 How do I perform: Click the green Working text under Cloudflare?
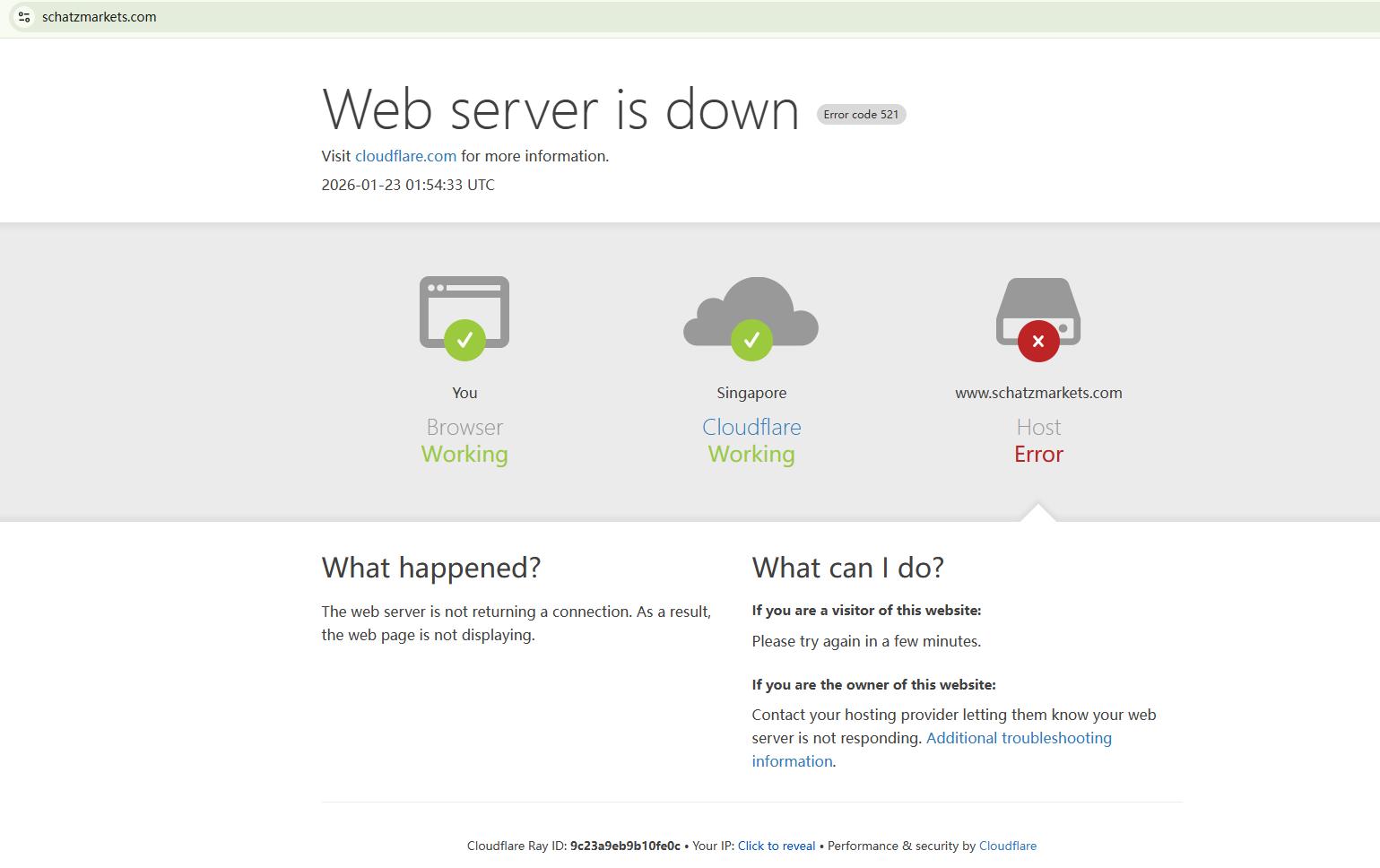[751, 455]
